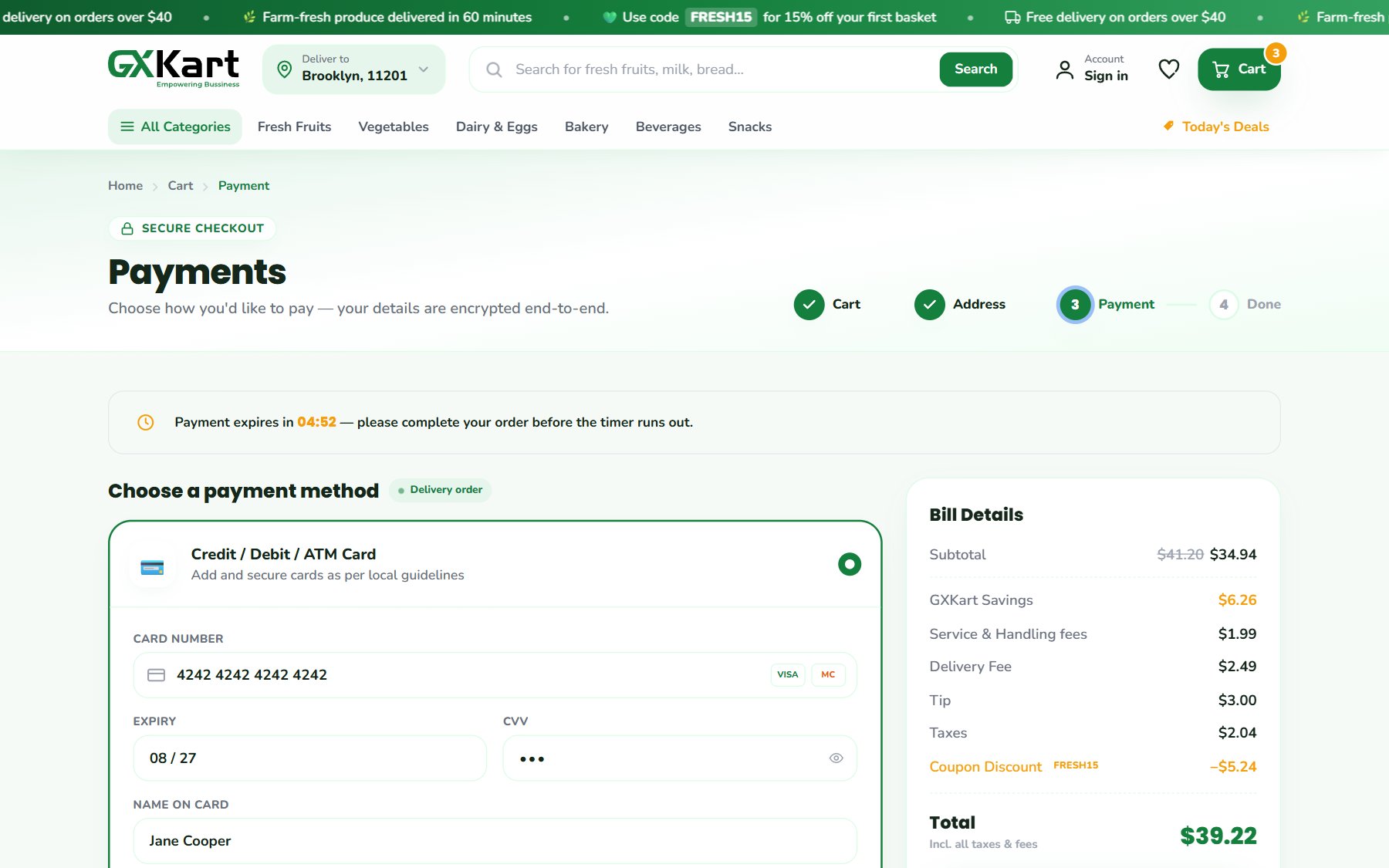Click the account person icon
This screenshot has height=868, width=1389.
pos(1065,69)
